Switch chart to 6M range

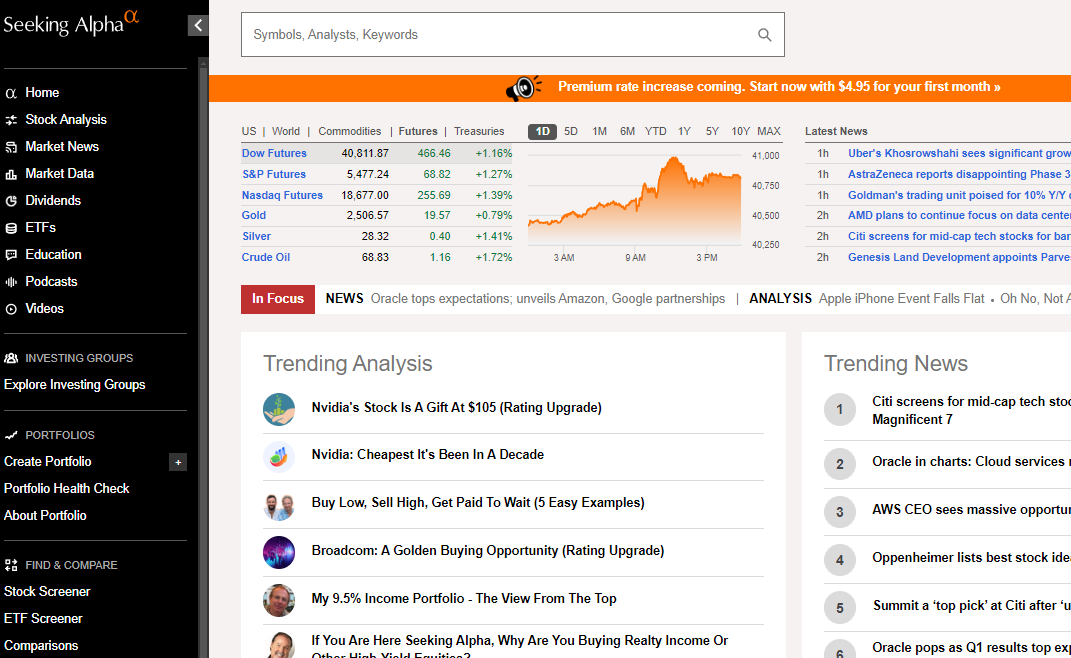coord(628,131)
